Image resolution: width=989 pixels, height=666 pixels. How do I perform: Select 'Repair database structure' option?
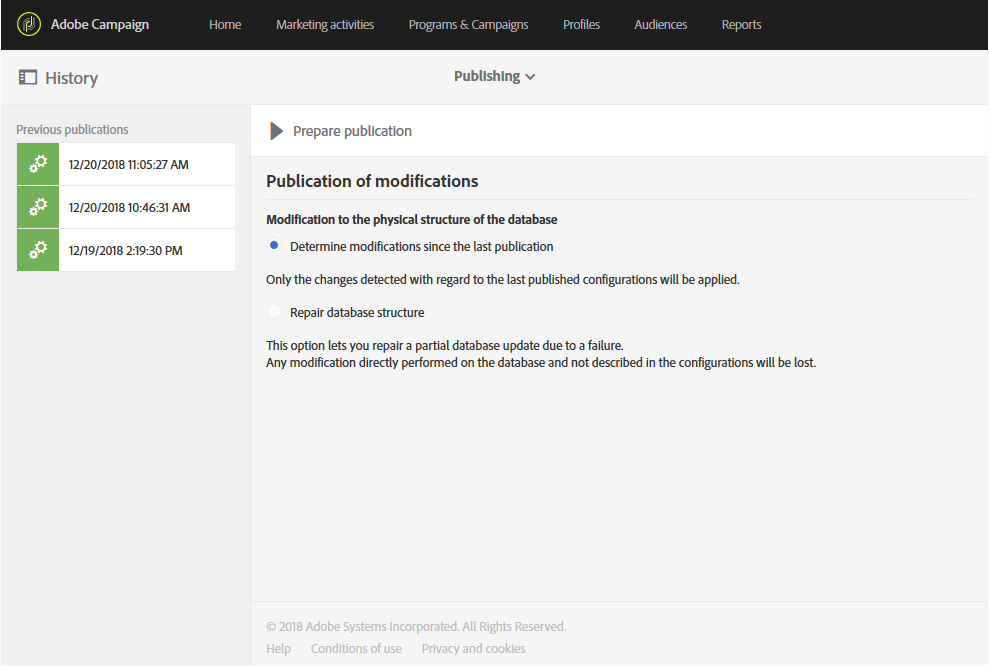click(275, 312)
